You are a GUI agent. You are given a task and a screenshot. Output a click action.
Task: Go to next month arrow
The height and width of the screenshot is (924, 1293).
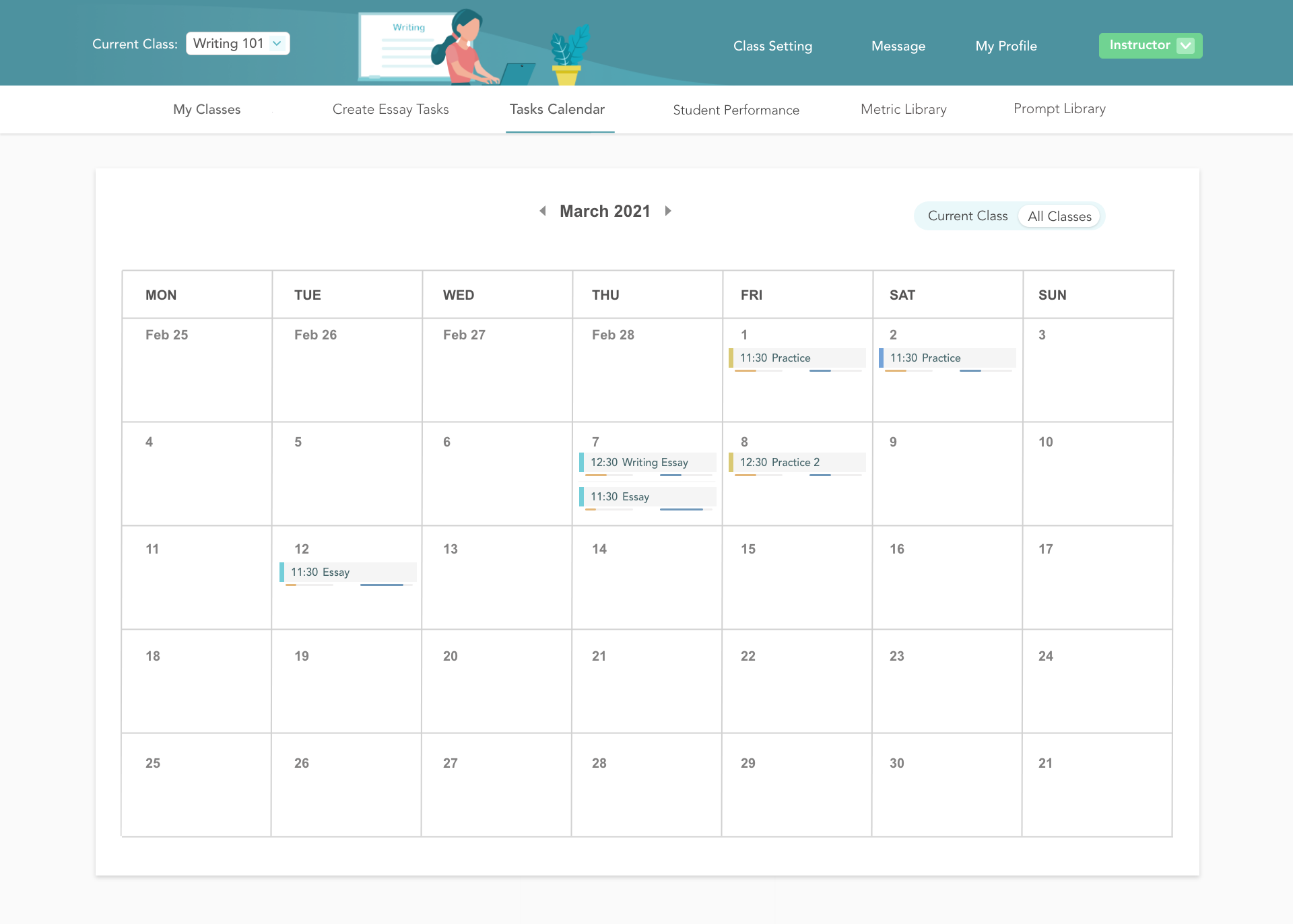tap(668, 211)
